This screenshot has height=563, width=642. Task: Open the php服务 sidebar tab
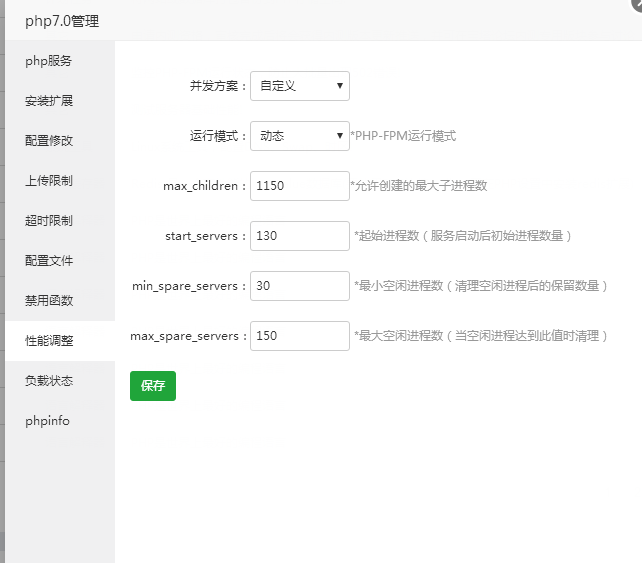60,61
